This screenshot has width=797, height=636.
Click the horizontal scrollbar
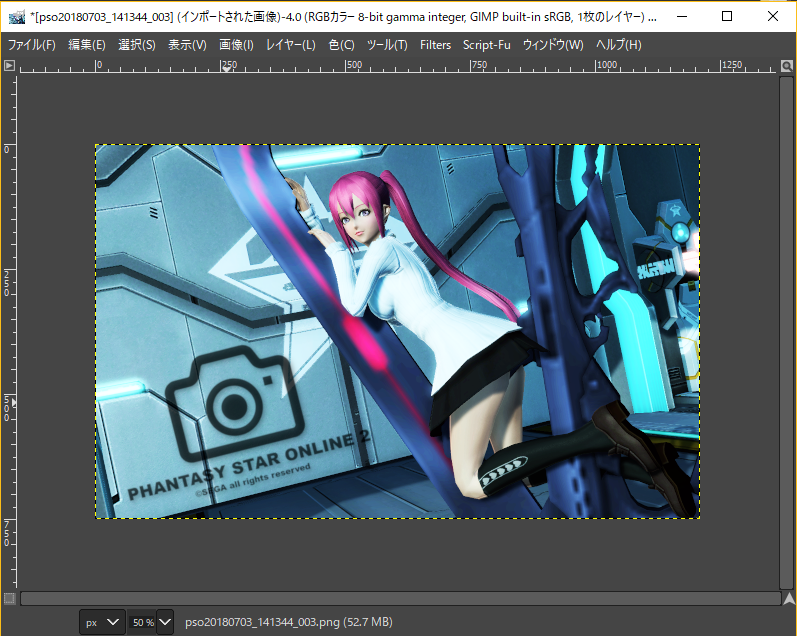coord(400,598)
